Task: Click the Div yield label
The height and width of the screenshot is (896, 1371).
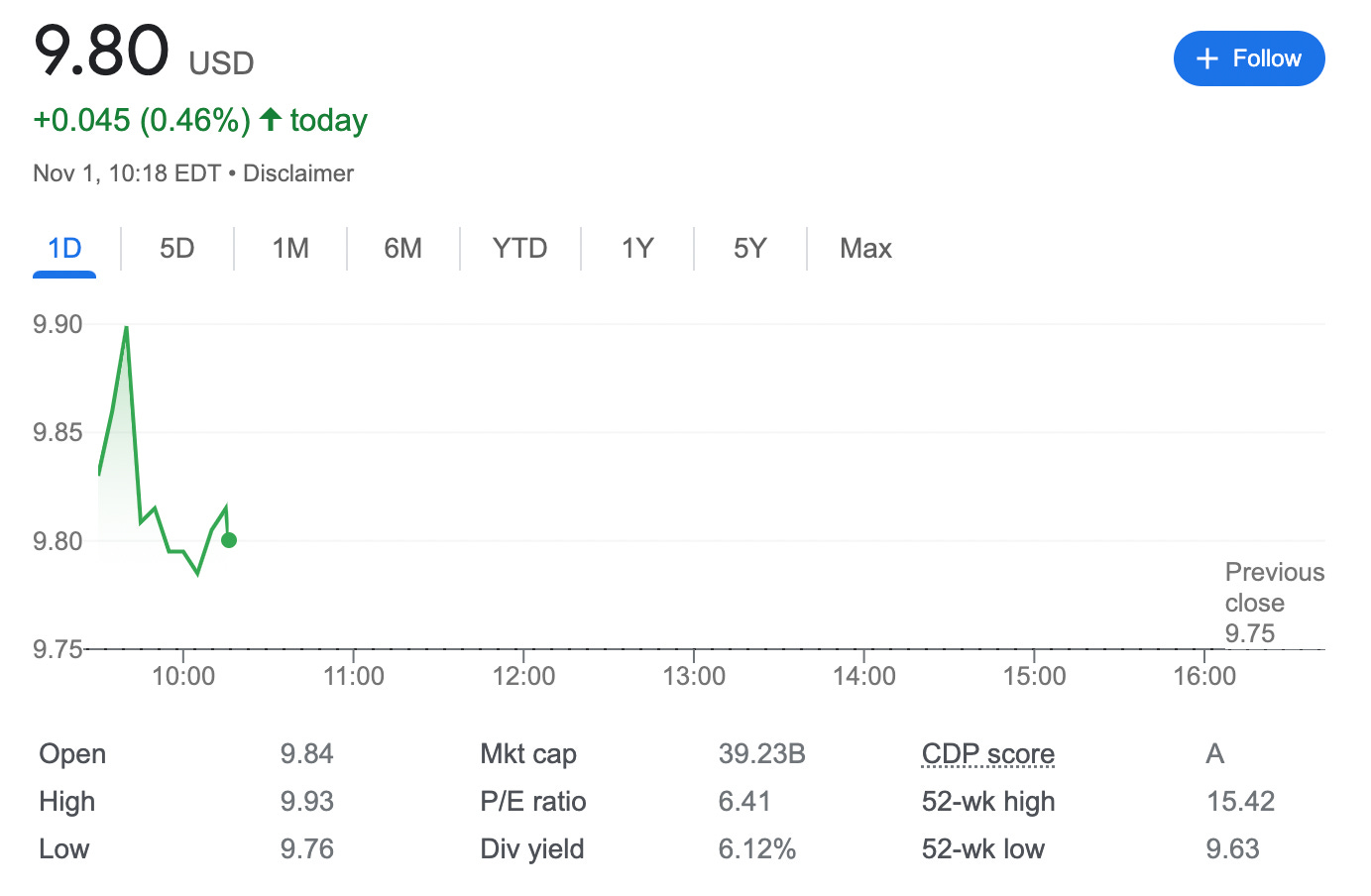Action: point(532,849)
